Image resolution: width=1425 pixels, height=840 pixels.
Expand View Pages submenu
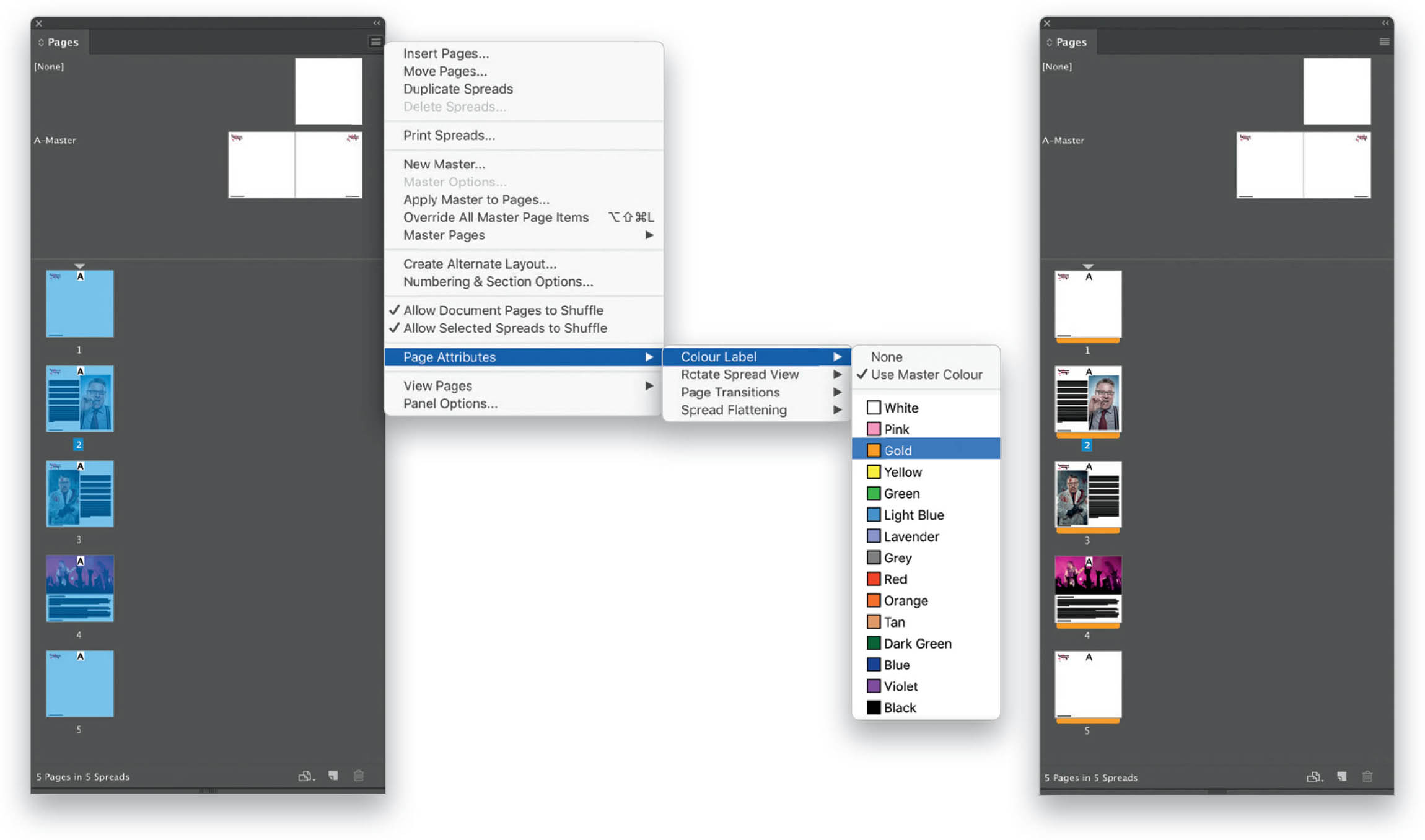click(x=524, y=386)
